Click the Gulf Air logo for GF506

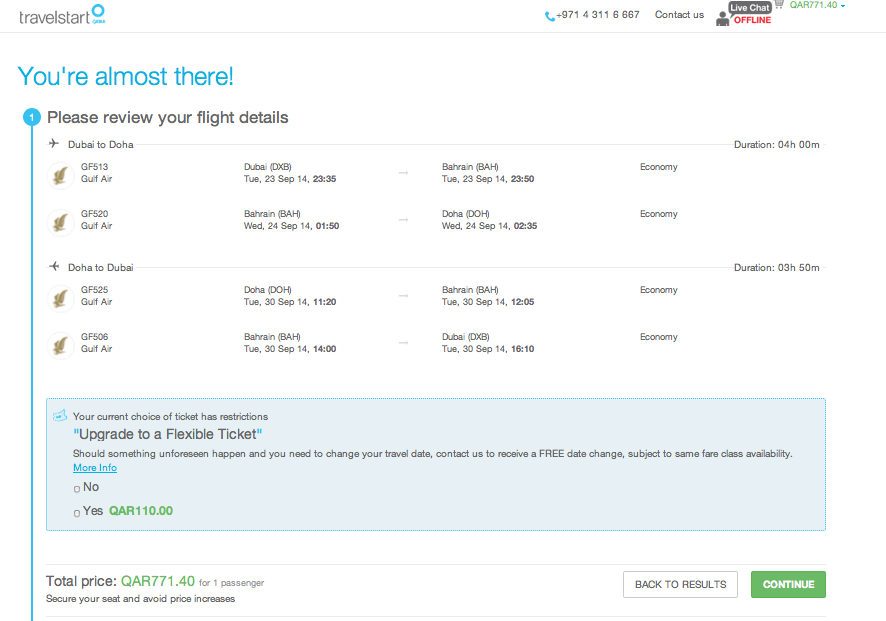62,344
